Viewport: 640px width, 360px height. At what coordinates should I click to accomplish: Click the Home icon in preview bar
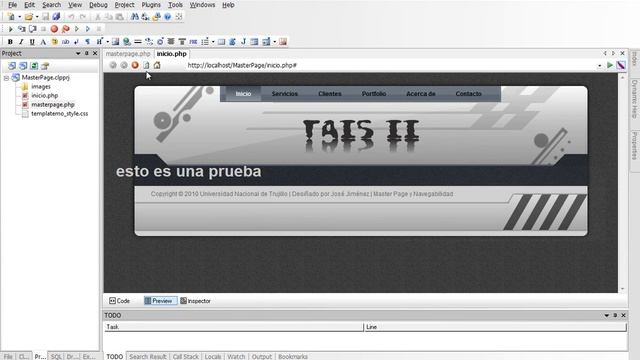pyautogui.click(x=157, y=65)
